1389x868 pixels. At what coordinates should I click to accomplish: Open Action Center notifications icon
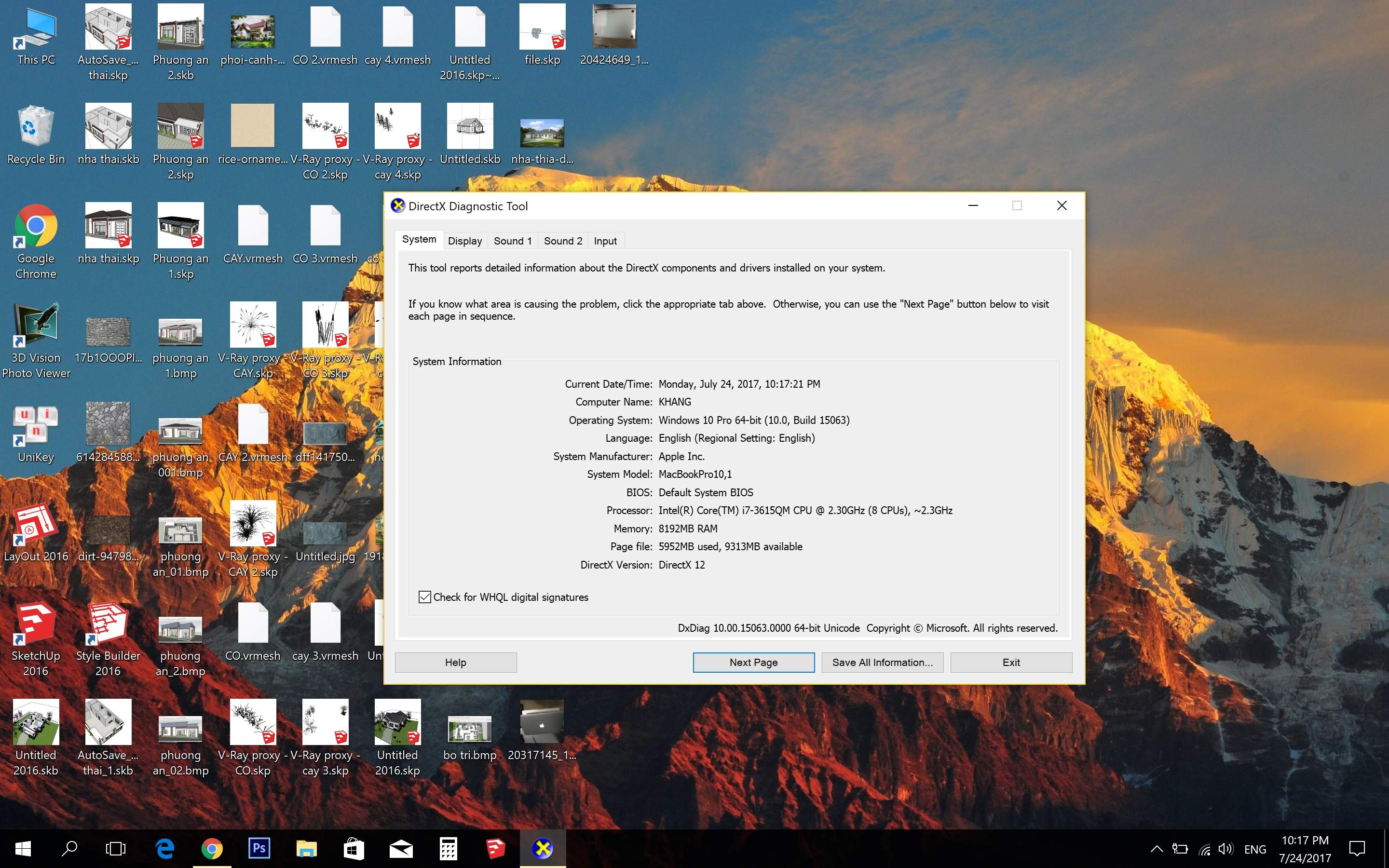[x=1357, y=849]
